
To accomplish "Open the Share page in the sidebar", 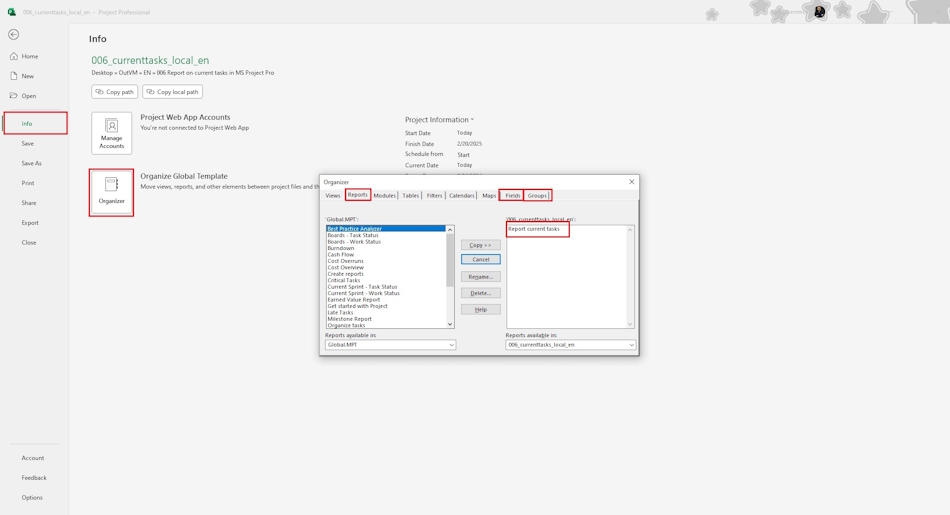I will point(28,203).
